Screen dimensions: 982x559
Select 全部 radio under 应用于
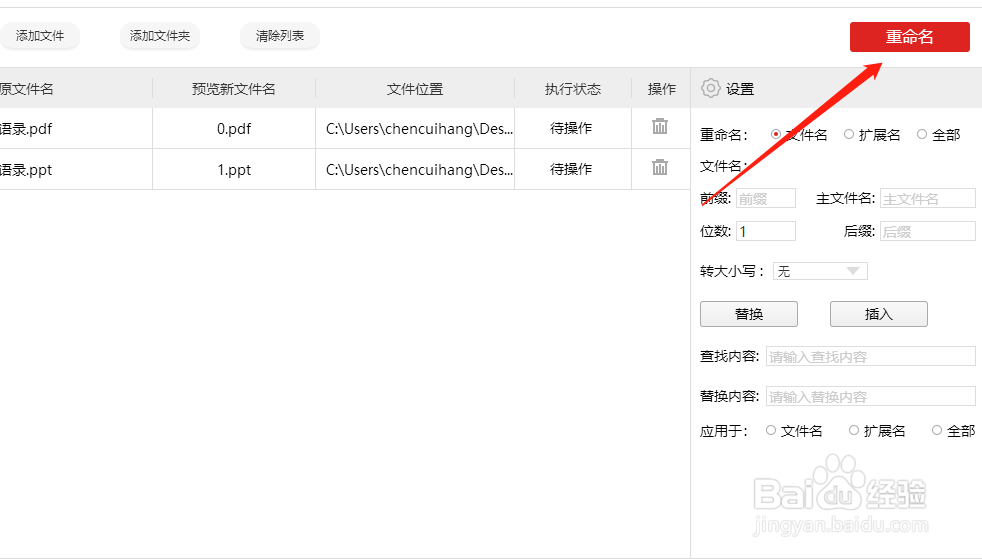click(936, 430)
